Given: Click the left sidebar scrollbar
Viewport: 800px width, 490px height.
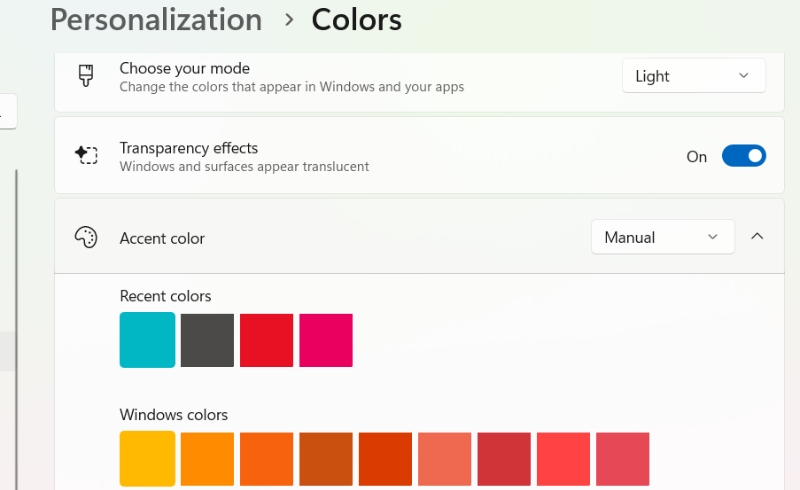Looking at the screenshot, I should pos(16,329).
